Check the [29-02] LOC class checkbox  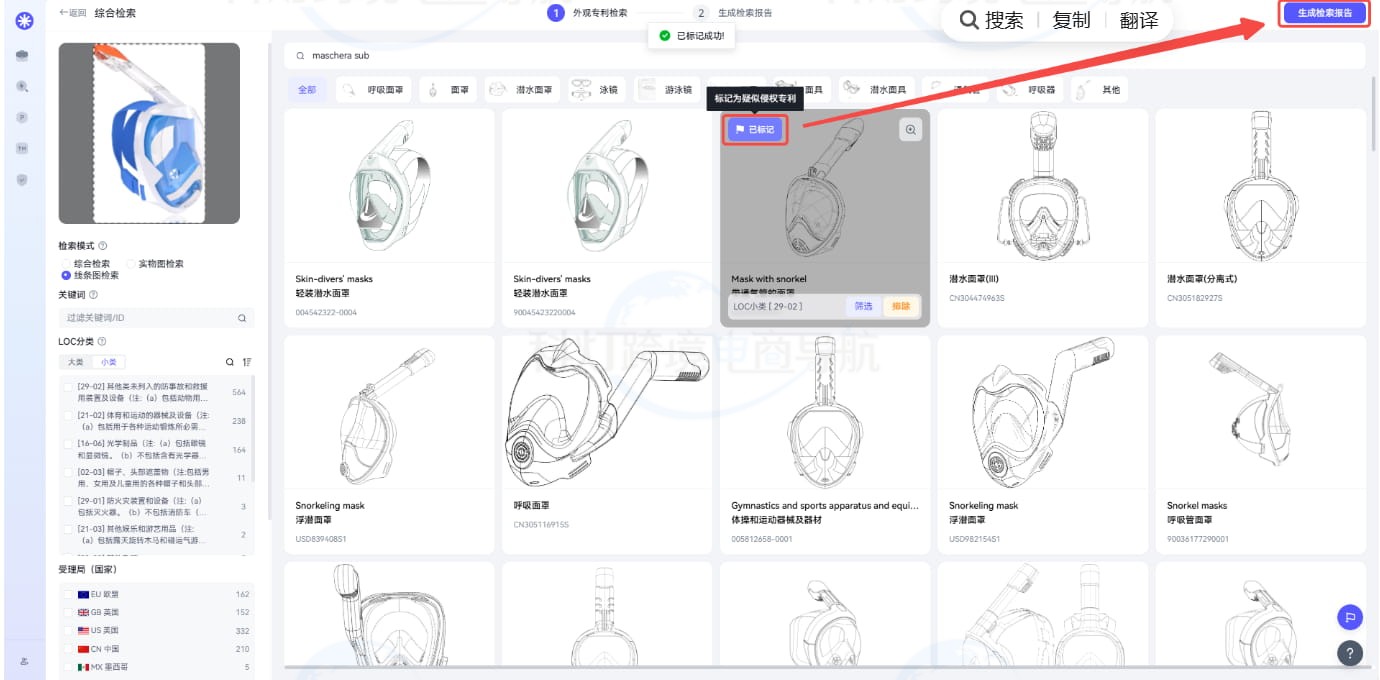coord(68,386)
